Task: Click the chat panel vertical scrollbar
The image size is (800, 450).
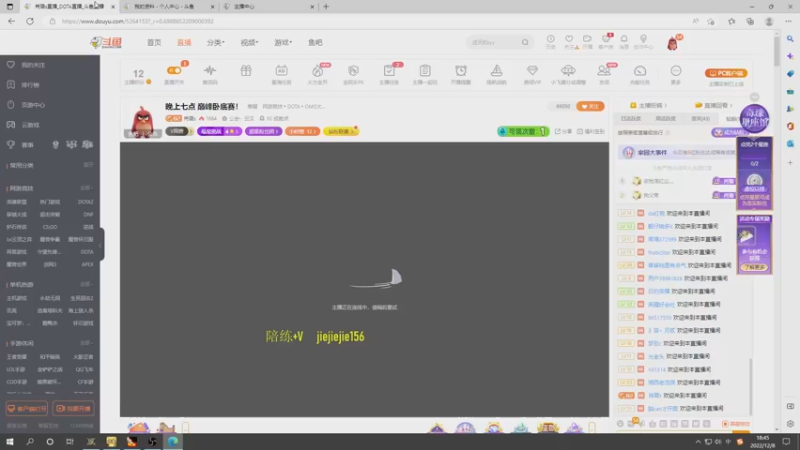Action: click(750, 387)
